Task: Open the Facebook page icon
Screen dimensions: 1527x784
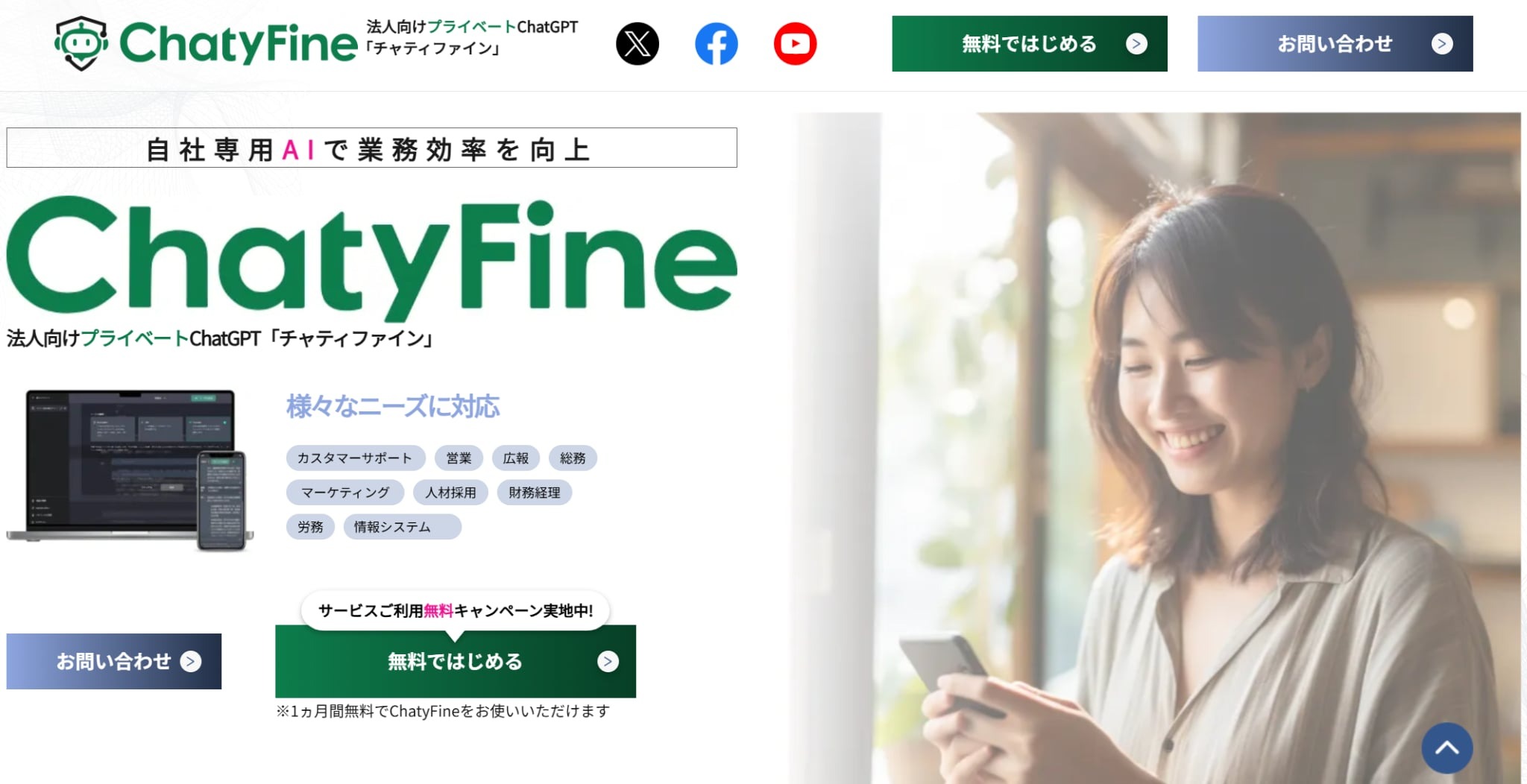Action: tap(717, 44)
